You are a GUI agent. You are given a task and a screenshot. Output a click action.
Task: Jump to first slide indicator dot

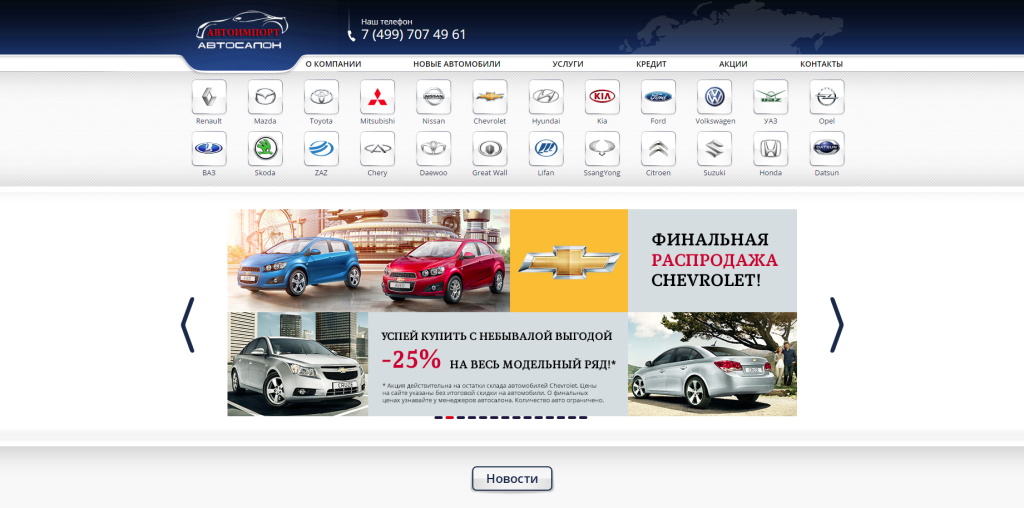click(439, 417)
